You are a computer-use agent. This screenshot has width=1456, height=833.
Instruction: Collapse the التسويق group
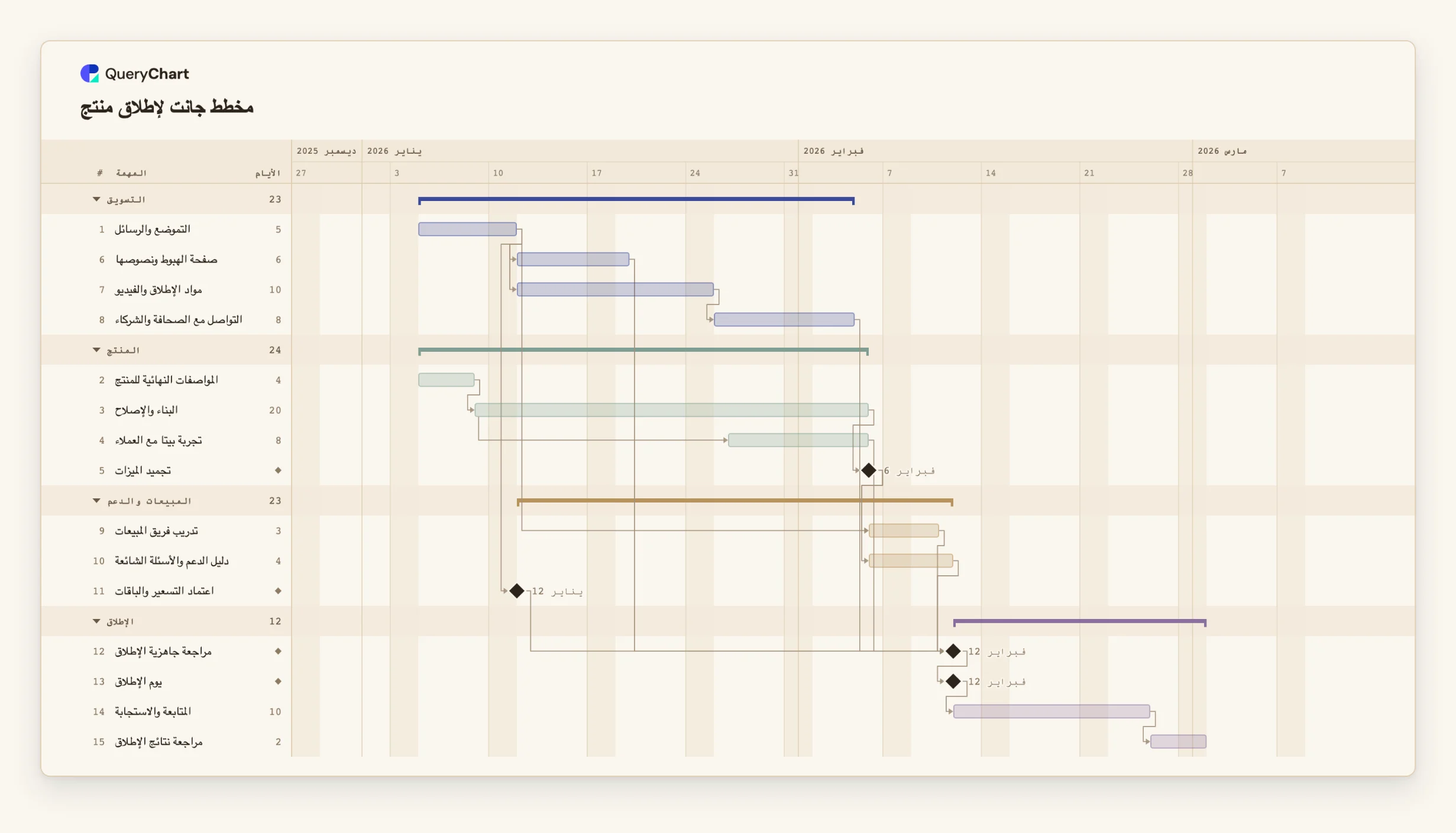96,199
